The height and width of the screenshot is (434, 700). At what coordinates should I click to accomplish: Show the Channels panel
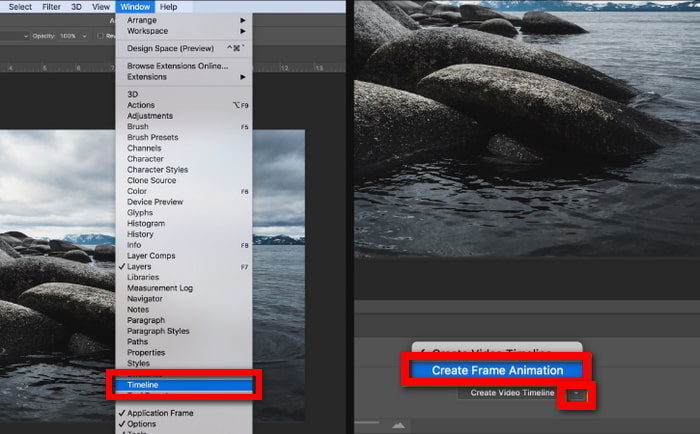[184, 148]
